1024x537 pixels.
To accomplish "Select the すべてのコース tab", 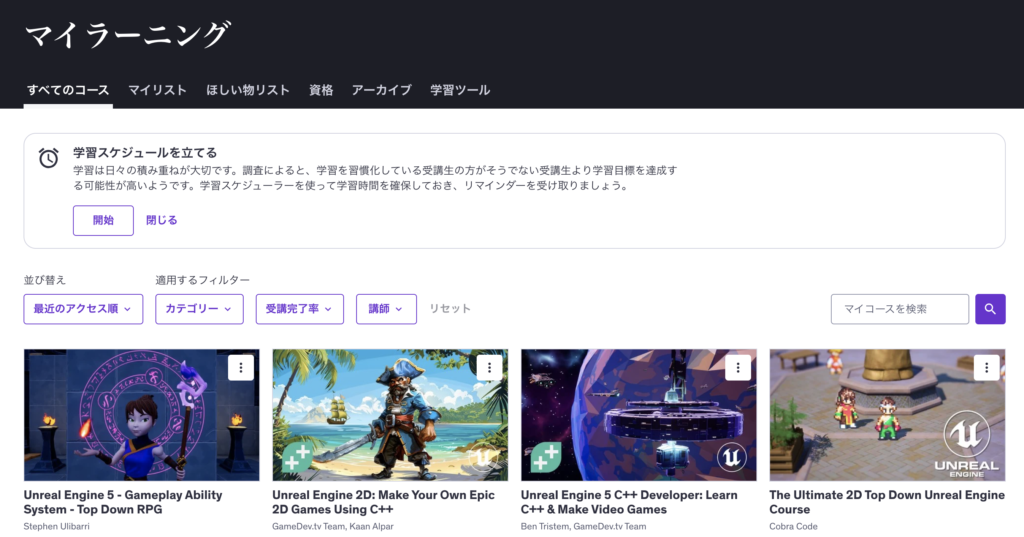I will point(68,90).
